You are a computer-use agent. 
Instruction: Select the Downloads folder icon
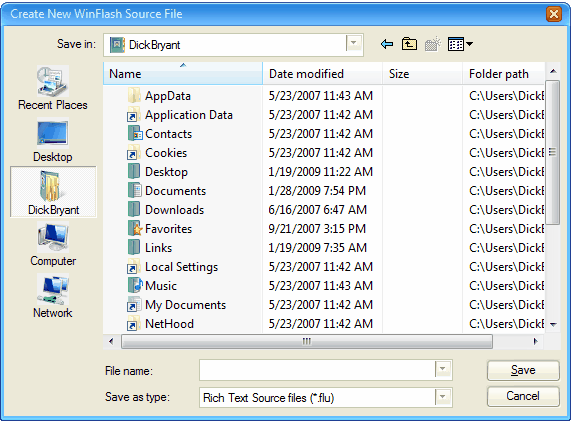click(x=134, y=209)
